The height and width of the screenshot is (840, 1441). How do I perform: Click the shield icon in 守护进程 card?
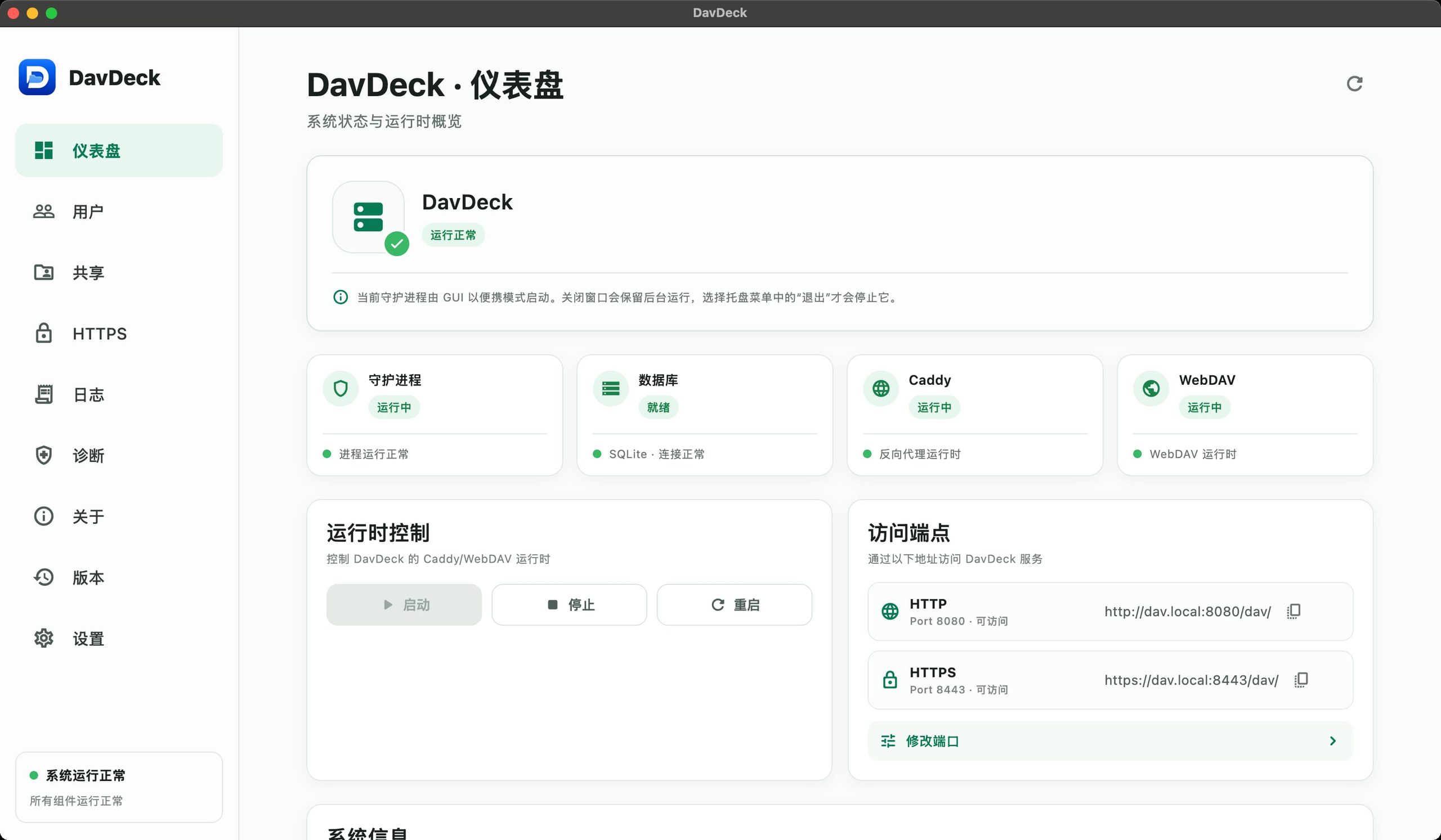(x=341, y=389)
